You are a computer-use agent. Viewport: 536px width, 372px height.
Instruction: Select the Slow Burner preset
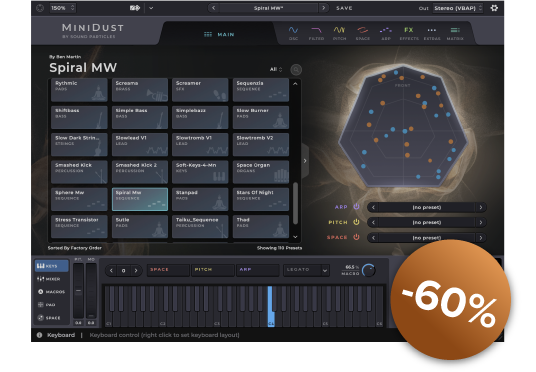click(x=261, y=117)
